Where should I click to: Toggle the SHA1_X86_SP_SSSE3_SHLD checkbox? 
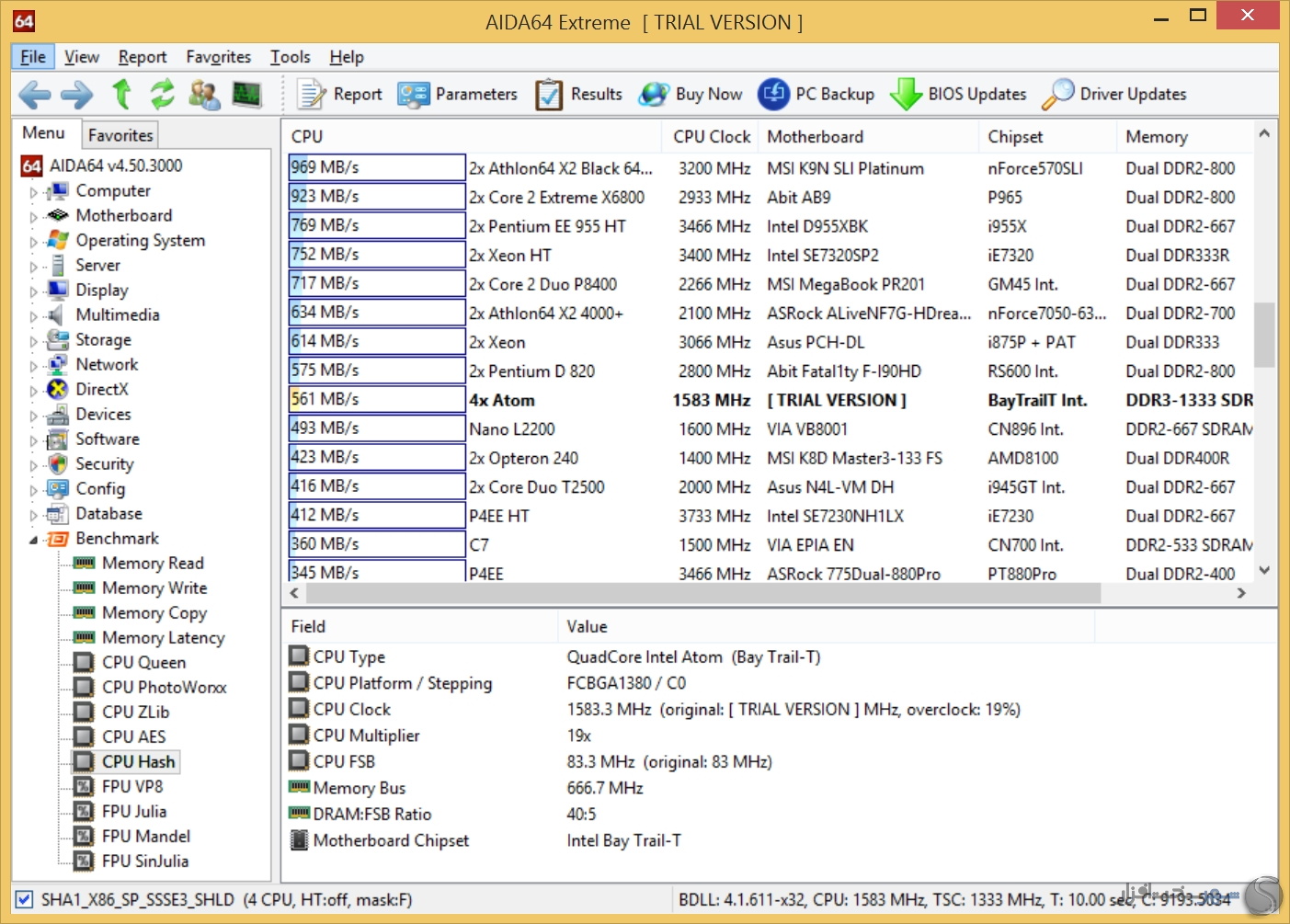pyautogui.click(x=25, y=899)
